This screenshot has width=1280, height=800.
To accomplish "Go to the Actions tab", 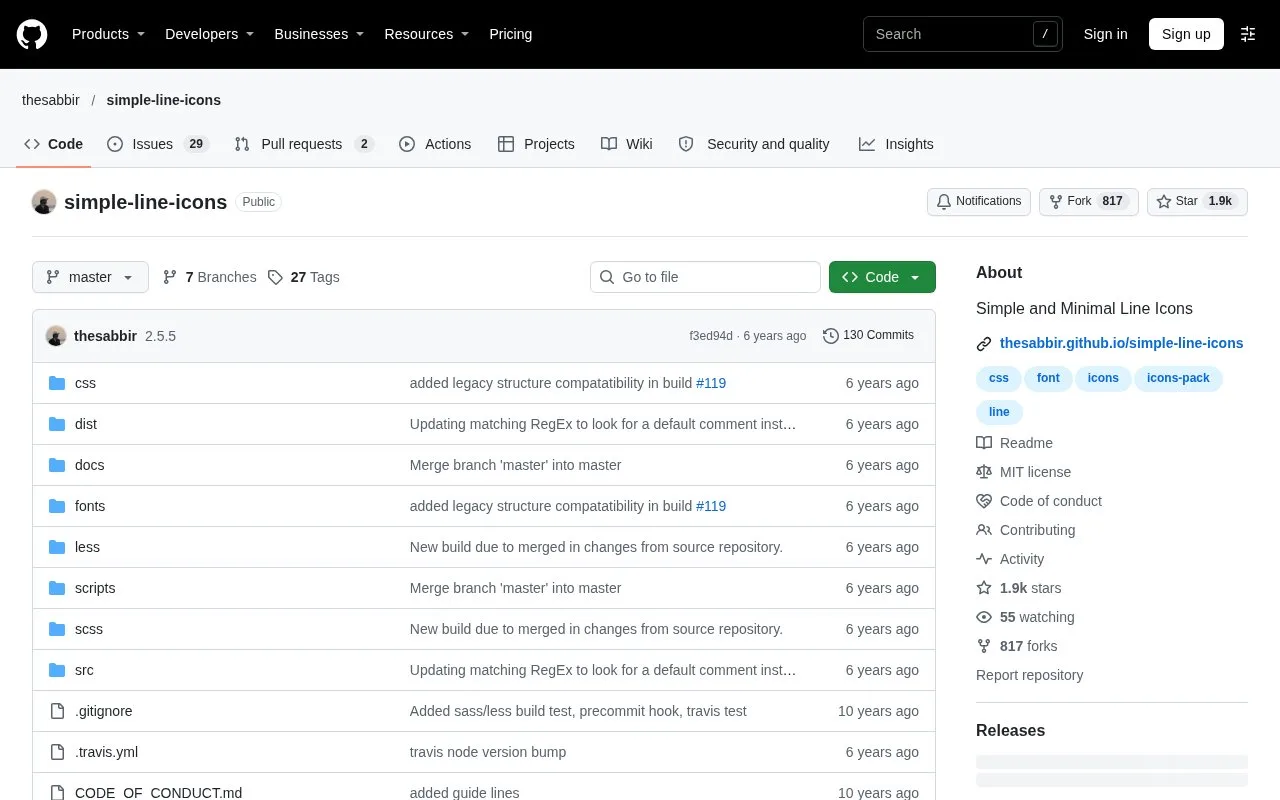I will click(435, 144).
